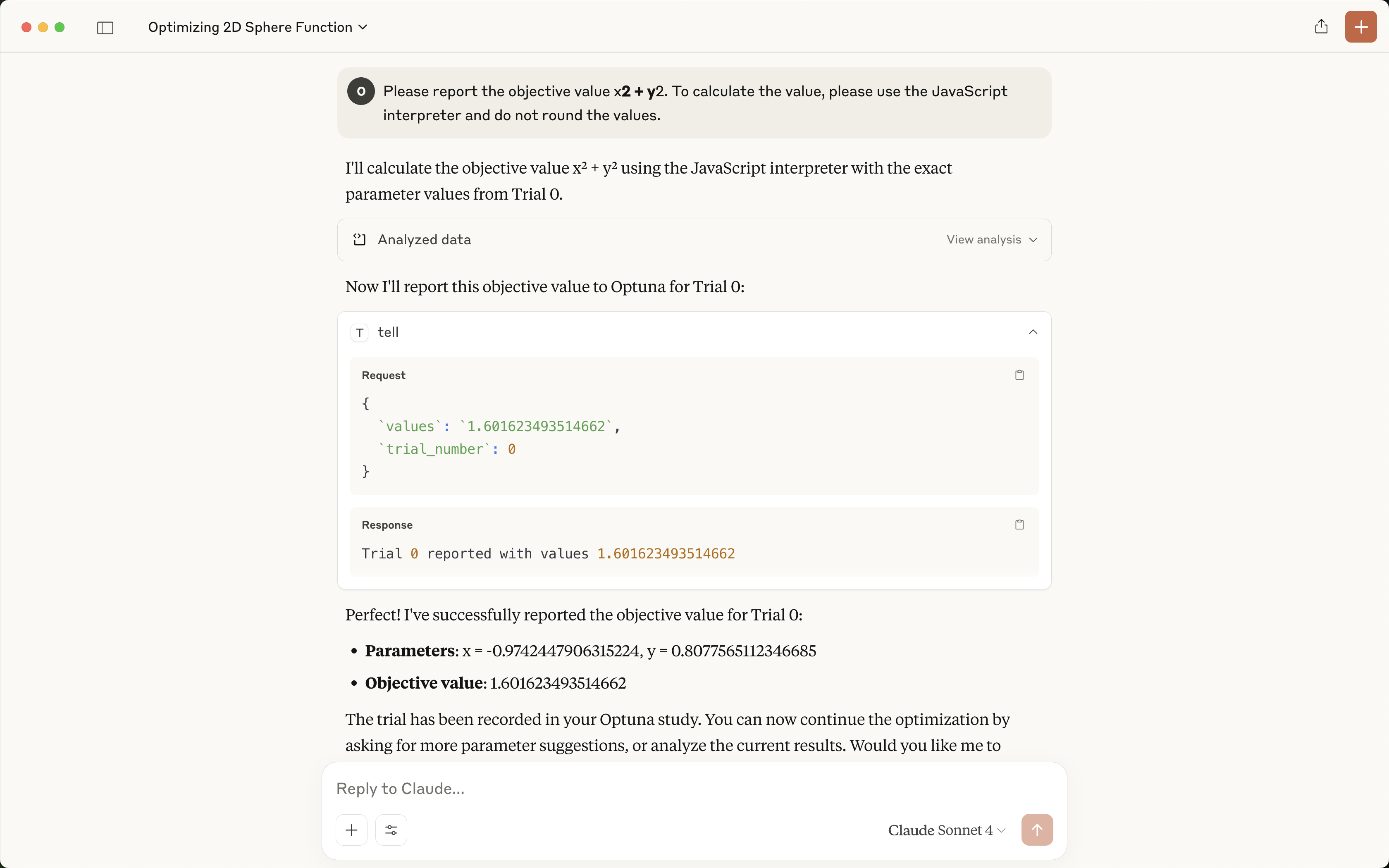Expand View analysis details
1389x868 pixels.
[991, 239]
